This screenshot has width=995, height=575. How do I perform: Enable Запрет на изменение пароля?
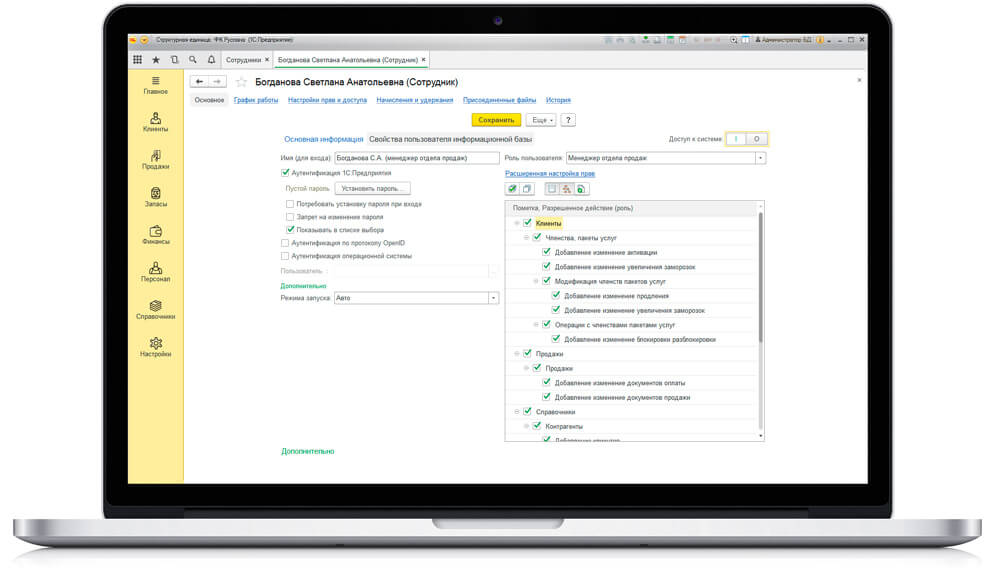tap(290, 217)
